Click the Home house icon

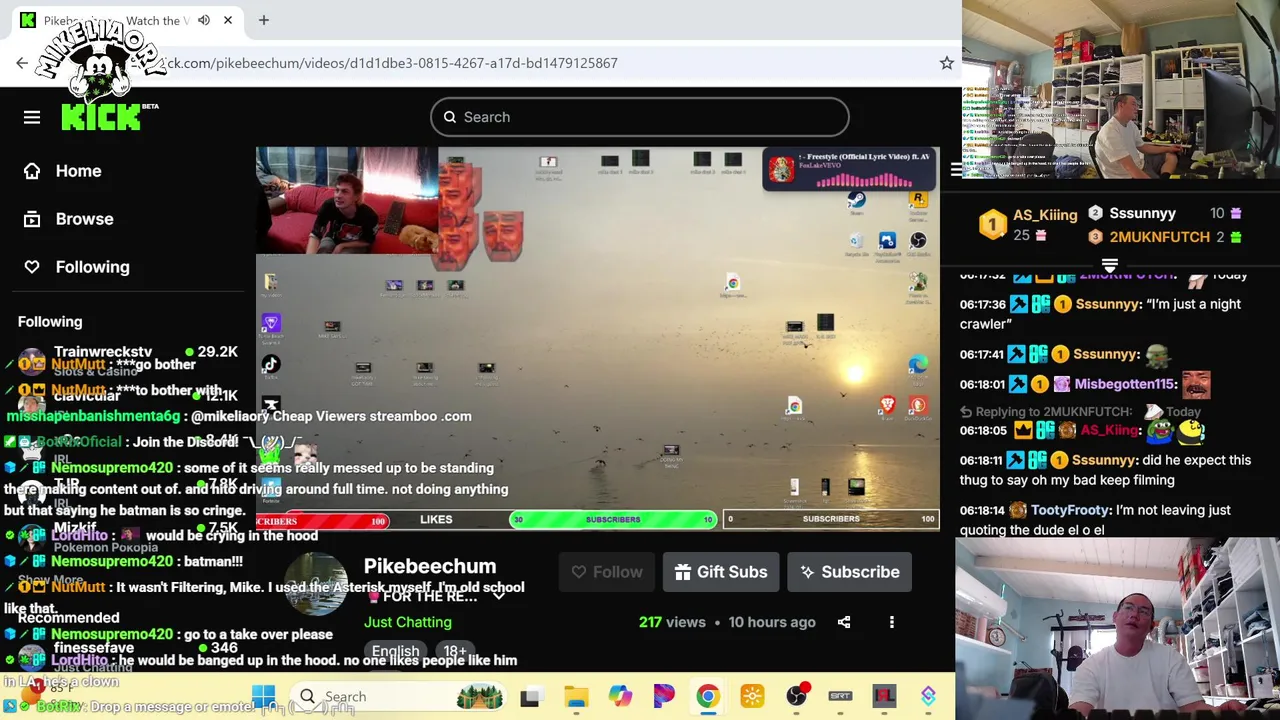click(x=32, y=171)
